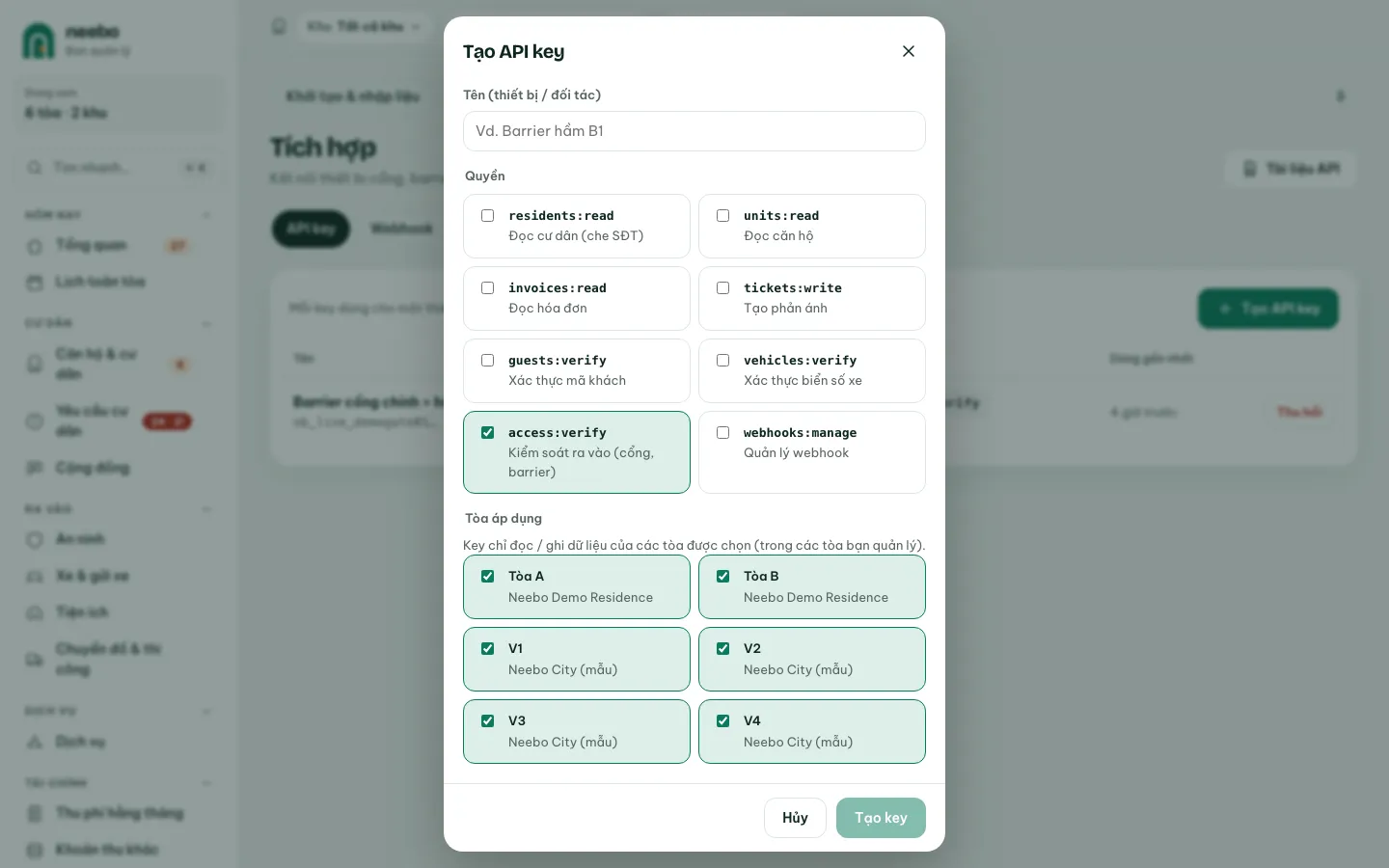Collapse the Tài chính sidebar section
This screenshot has height=868, width=1389.
coord(206,783)
